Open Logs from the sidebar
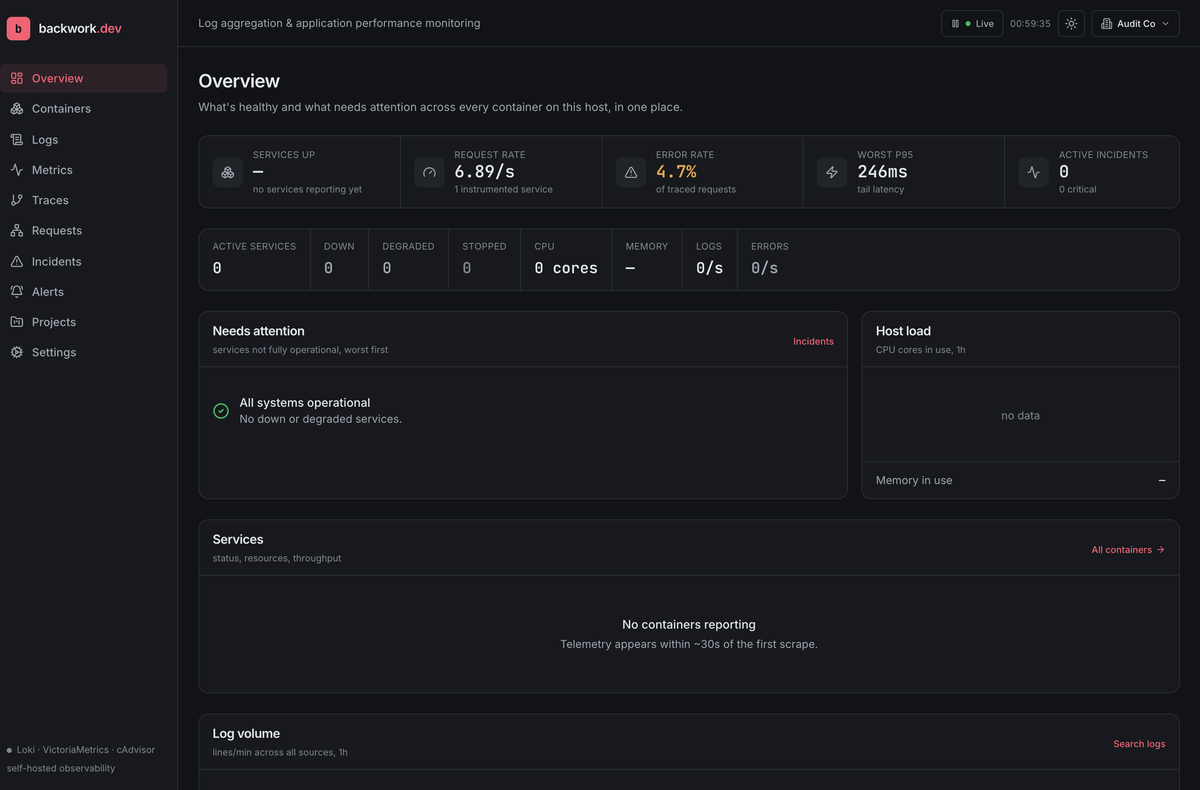 [84, 140]
